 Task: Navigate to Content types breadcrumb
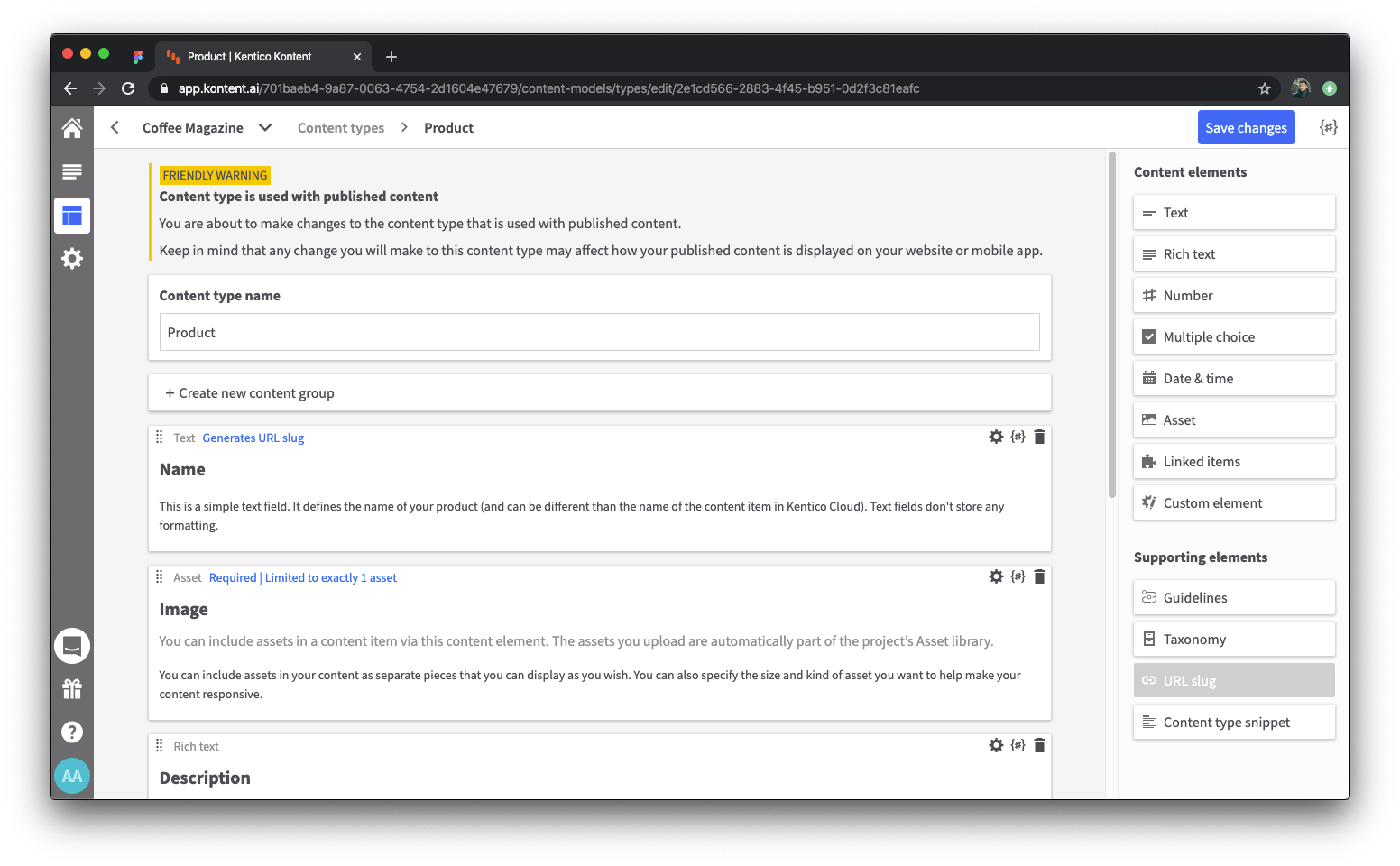(341, 127)
